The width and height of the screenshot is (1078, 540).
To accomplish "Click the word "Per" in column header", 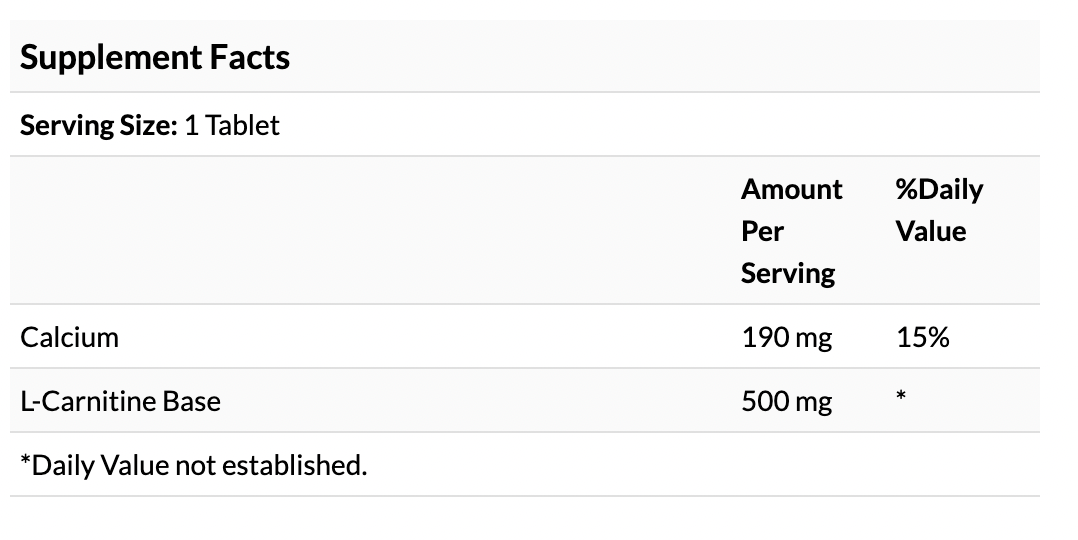I will [x=762, y=231].
